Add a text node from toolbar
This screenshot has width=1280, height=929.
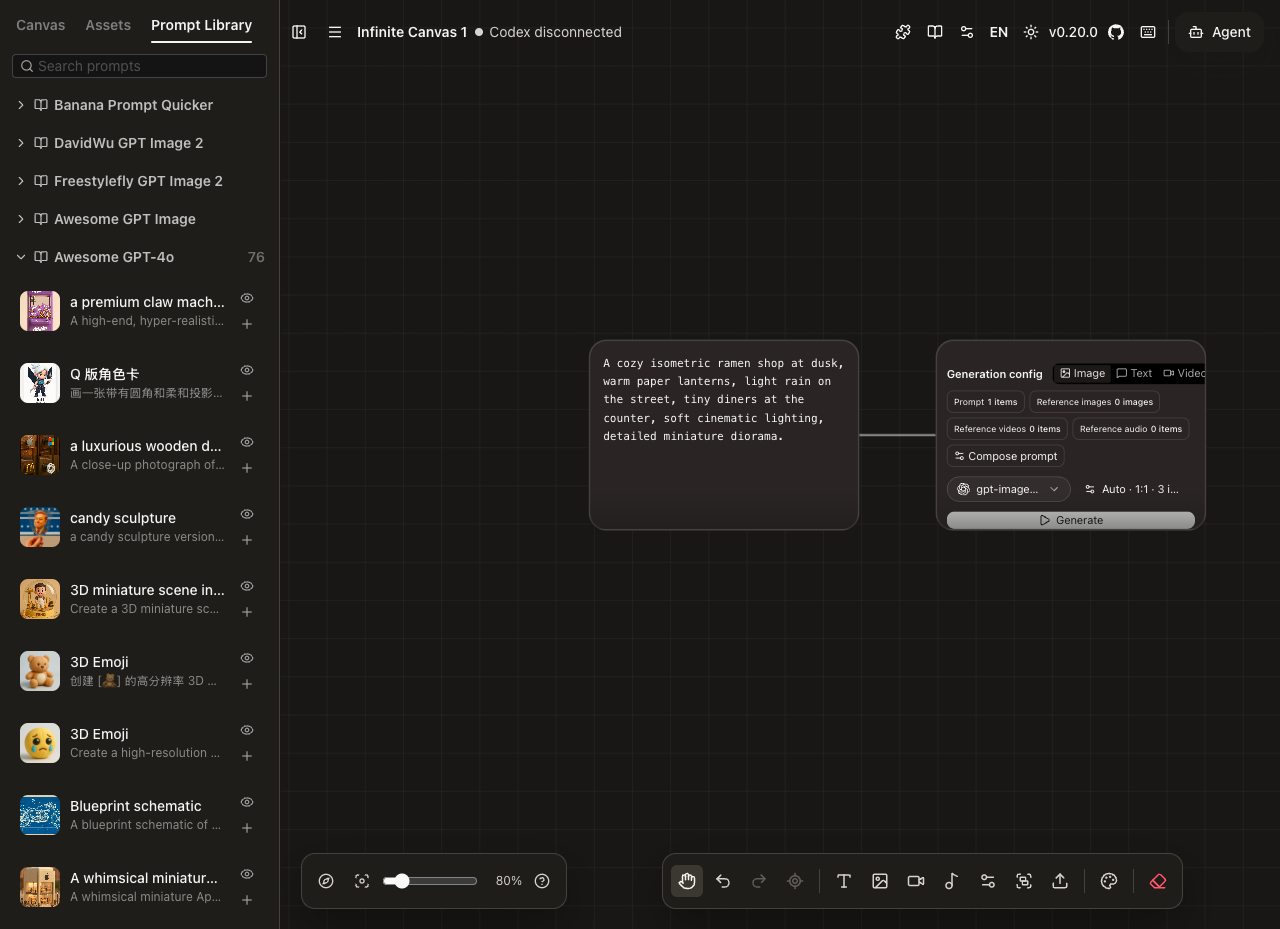844,881
